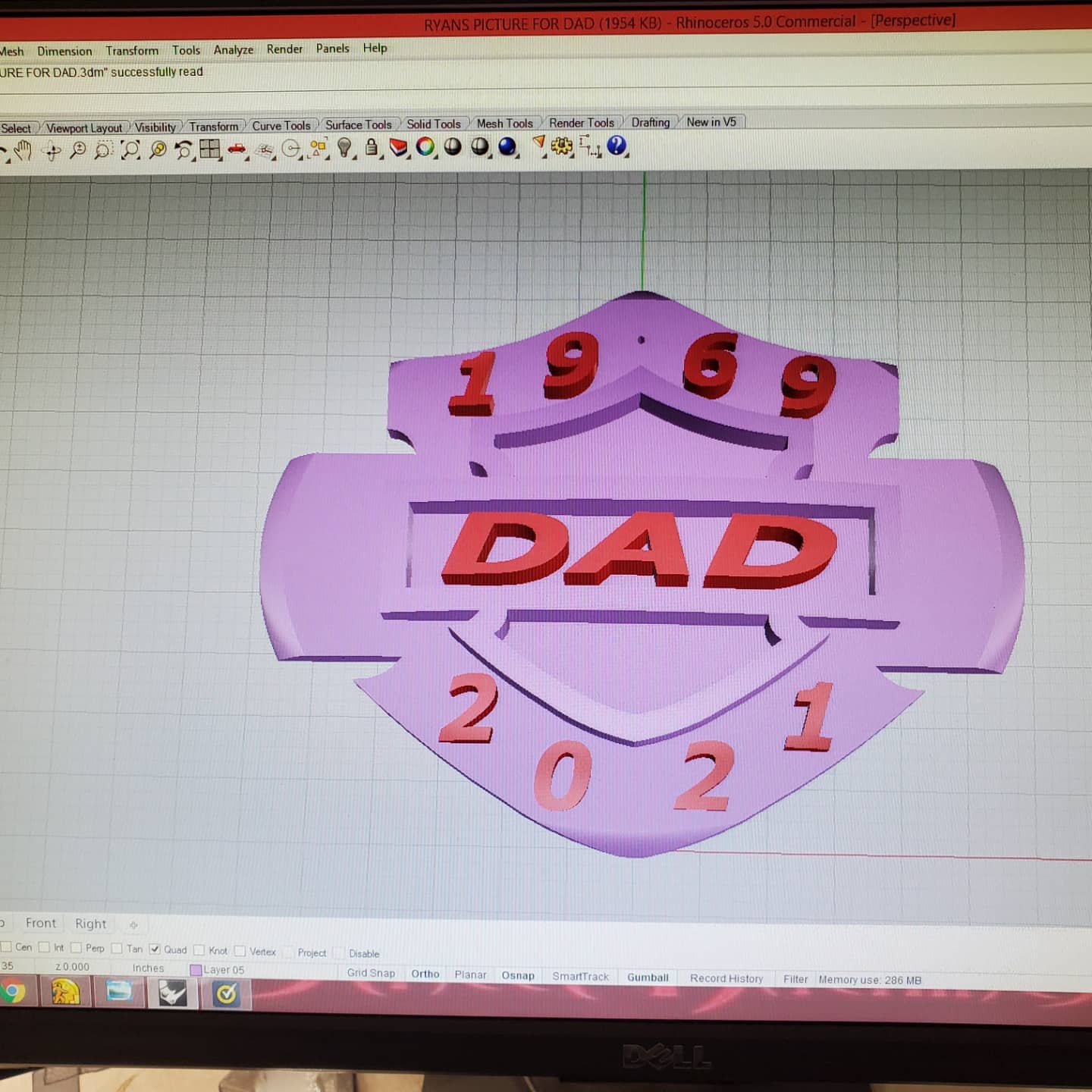The height and width of the screenshot is (1092, 1092).
Task: Click the Zoom Extents magnifier icon
Action: (130, 149)
